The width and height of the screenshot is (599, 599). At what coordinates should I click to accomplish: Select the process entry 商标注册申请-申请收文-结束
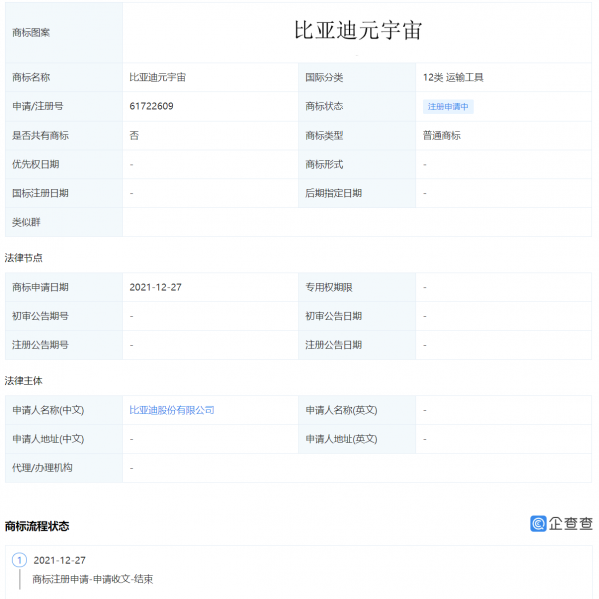[x=93, y=579]
